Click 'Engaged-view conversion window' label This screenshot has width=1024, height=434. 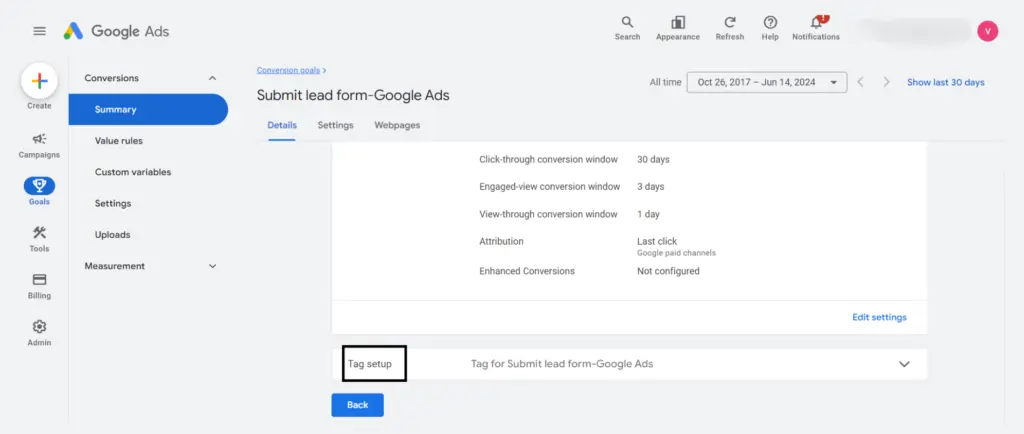pos(549,187)
